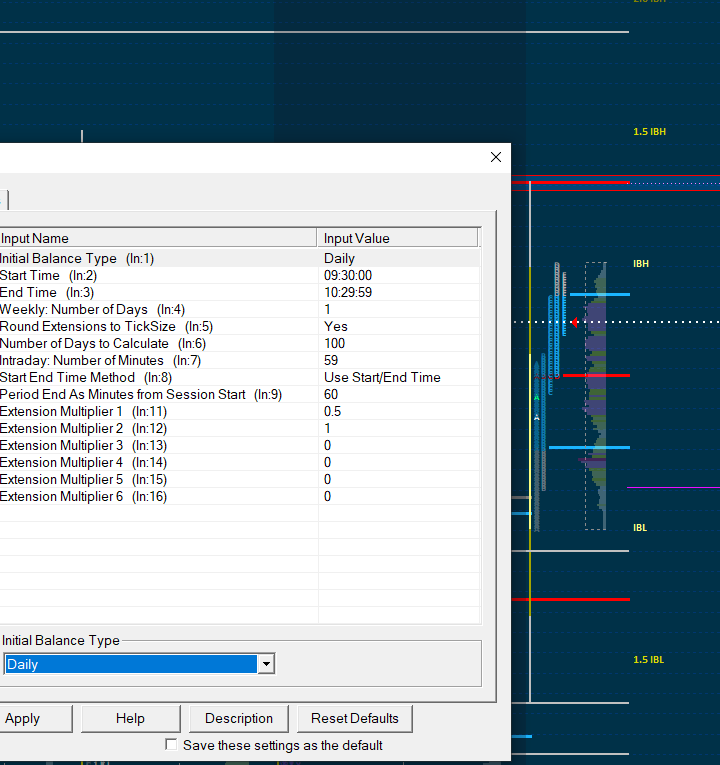Select Round Extensions to TickSize Yes value
Screen dimensions: 720x765
click(336, 326)
